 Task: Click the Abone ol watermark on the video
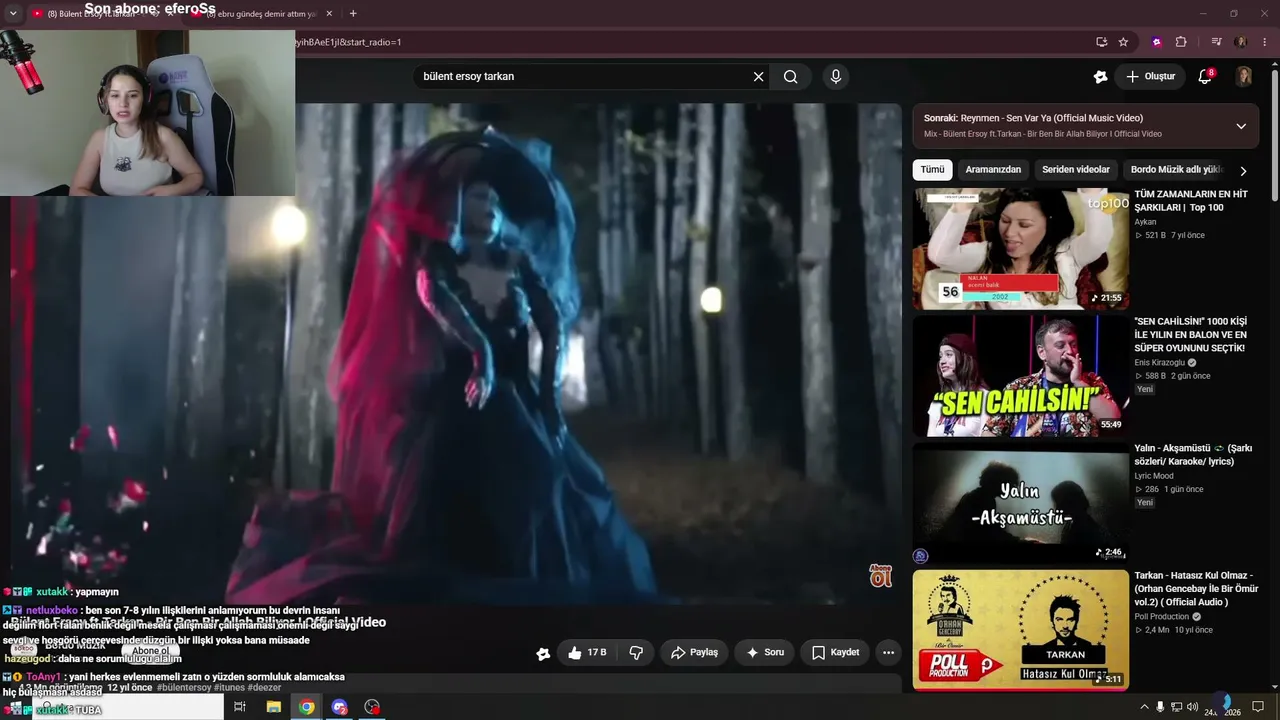(x=880, y=575)
